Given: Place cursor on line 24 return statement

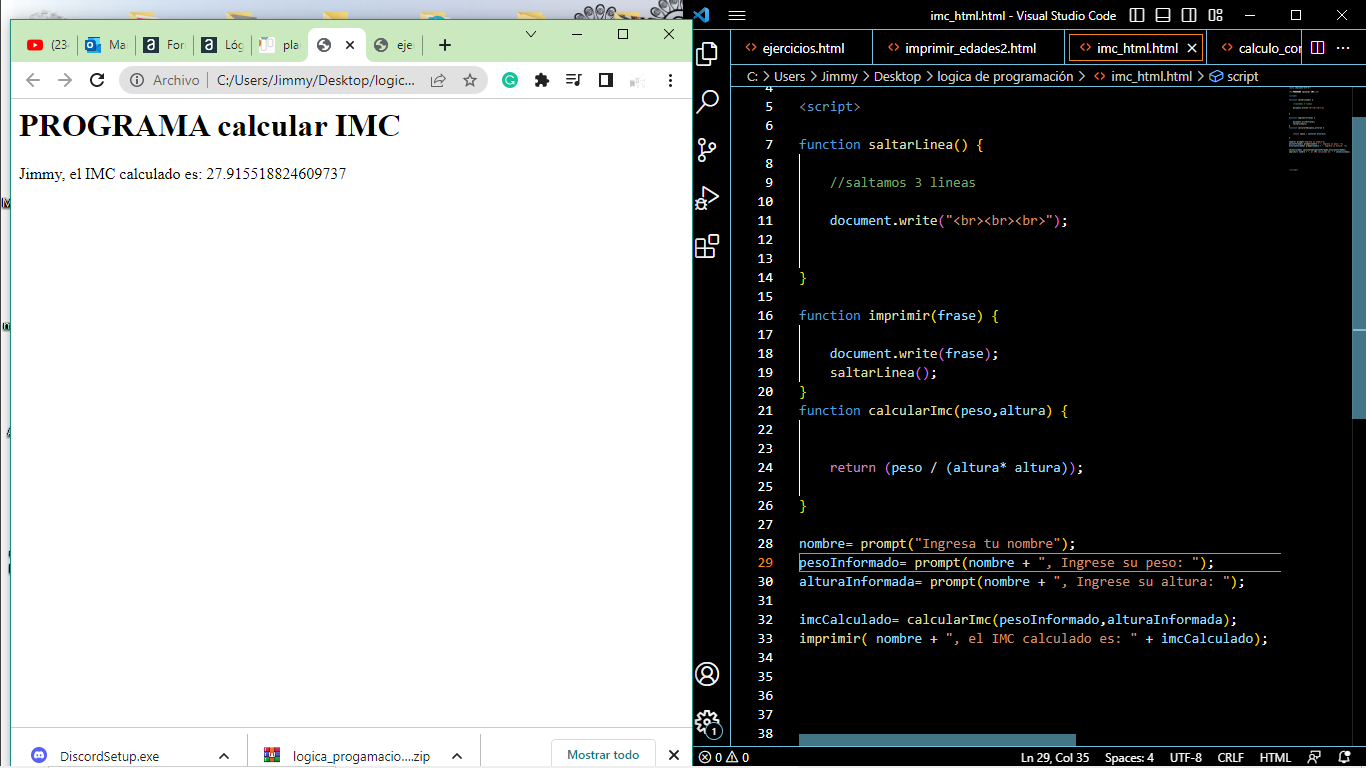Looking at the screenshot, I should coord(956,467).
